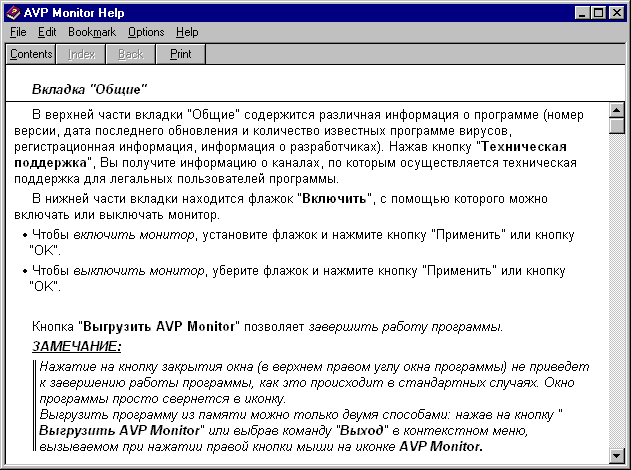The width and height of the screenshot is (631, 470).
Task: Click the scroll up arrow
Action: (616, 111)
